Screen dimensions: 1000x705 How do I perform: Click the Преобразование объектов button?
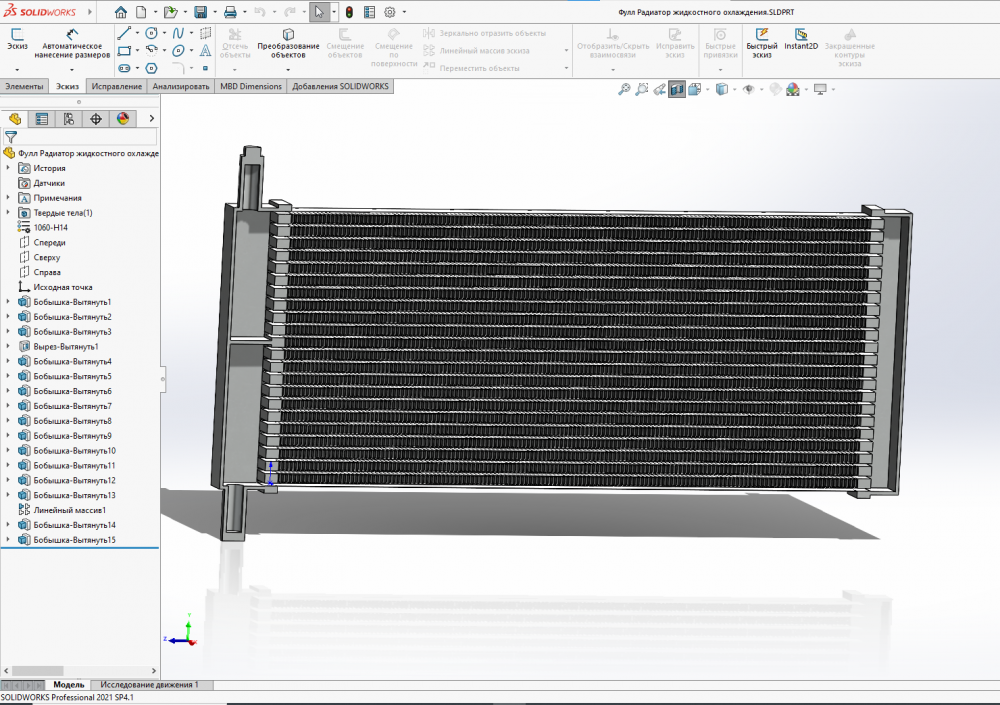[x=288, y=40]
